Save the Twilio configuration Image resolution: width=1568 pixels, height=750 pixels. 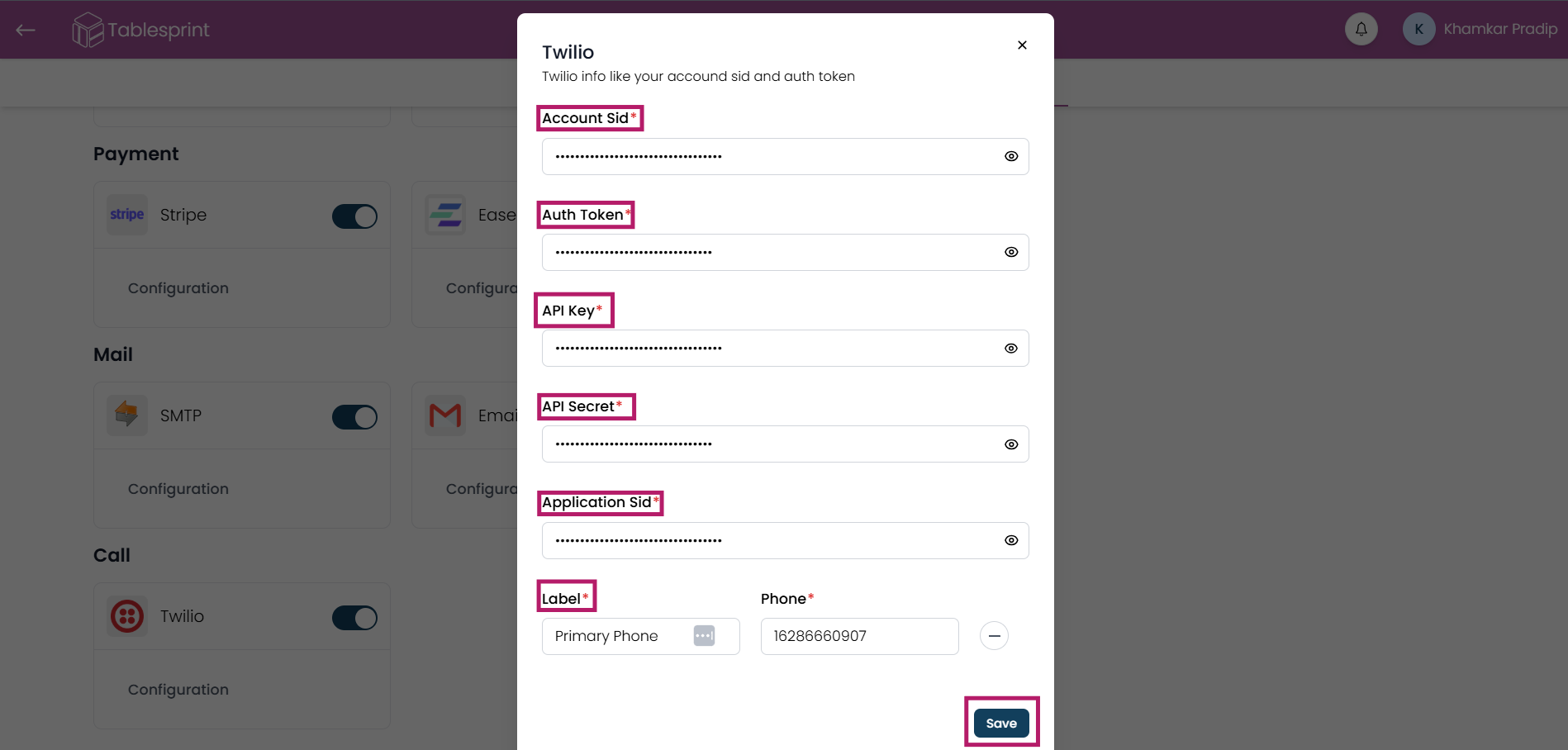1001,724
